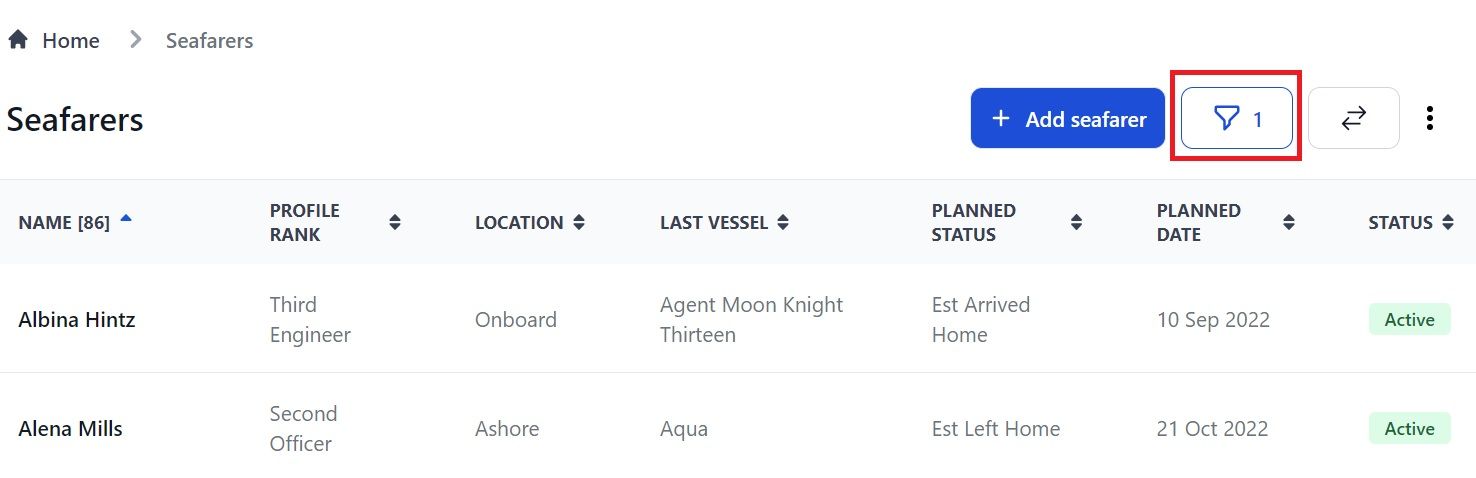Open Alena Mills seafarer record

point(70,429)
